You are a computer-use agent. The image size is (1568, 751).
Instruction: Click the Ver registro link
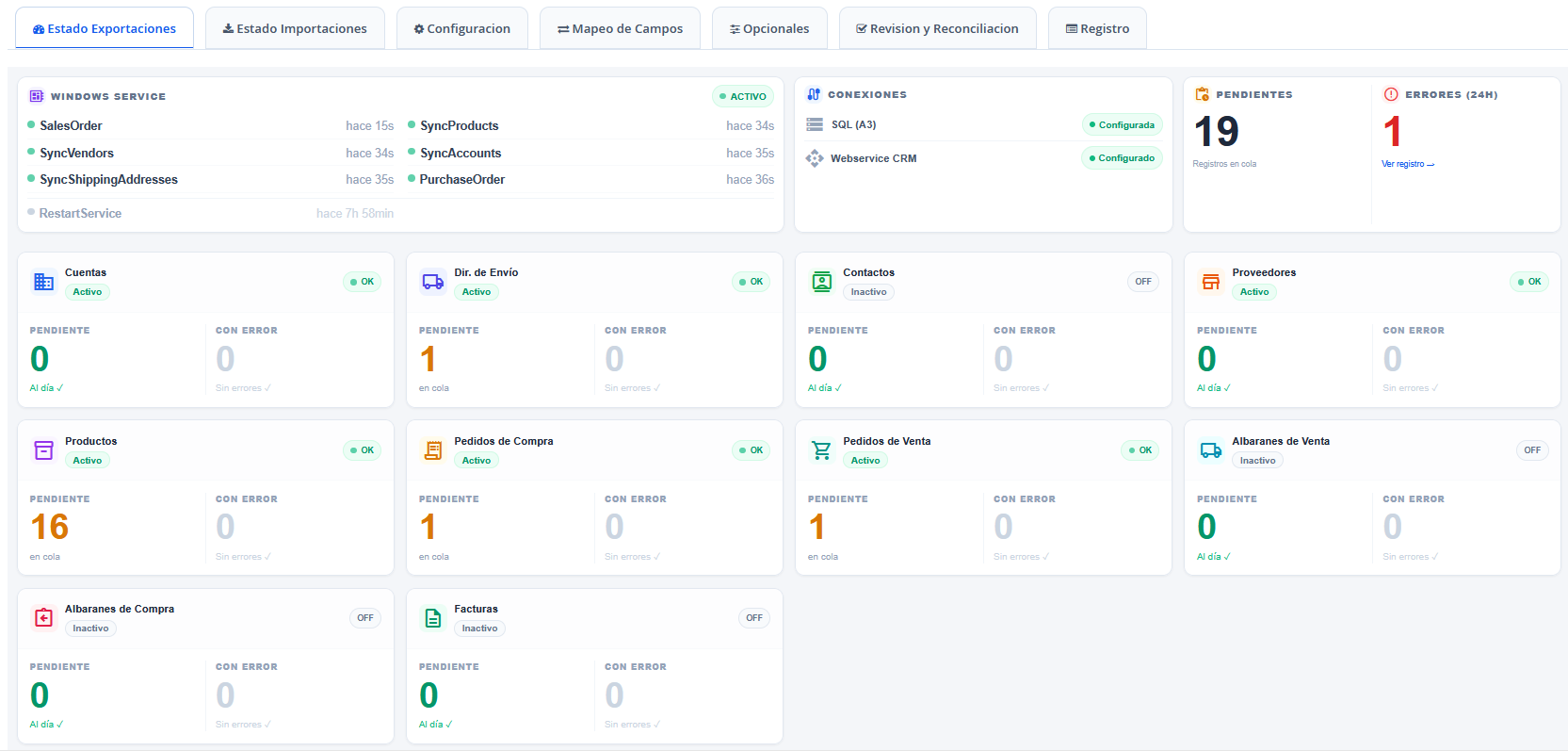pos(1408,164)
